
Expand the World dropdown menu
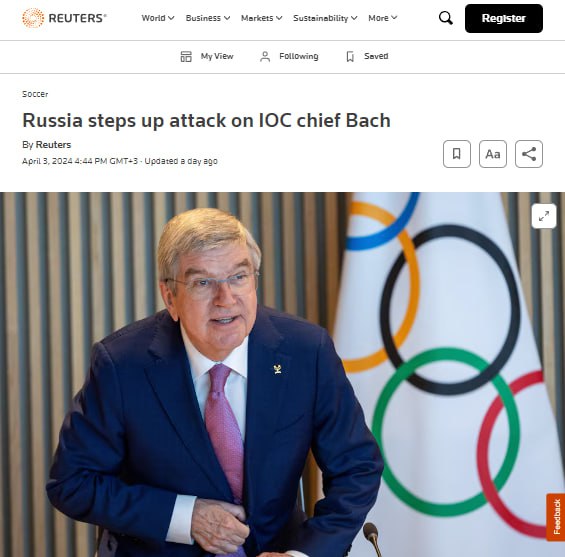pos(158,18)
